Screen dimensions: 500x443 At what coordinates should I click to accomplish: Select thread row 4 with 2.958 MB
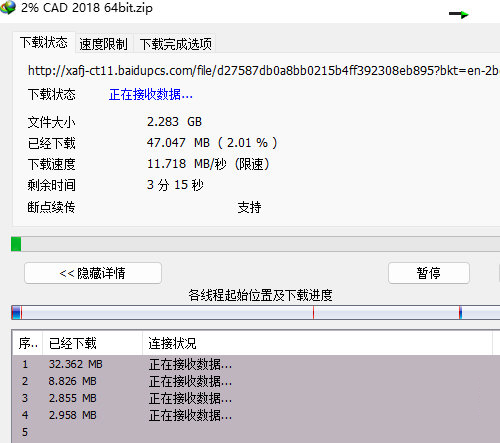coord(256,415)
